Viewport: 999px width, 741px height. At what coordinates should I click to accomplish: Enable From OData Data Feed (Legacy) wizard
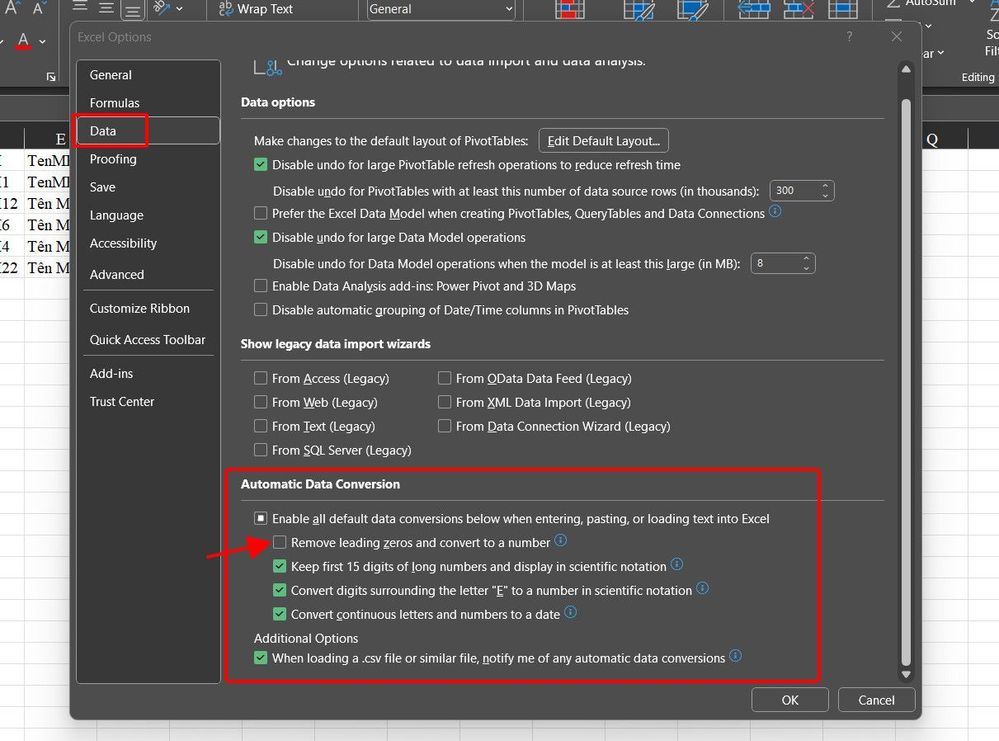445,378
